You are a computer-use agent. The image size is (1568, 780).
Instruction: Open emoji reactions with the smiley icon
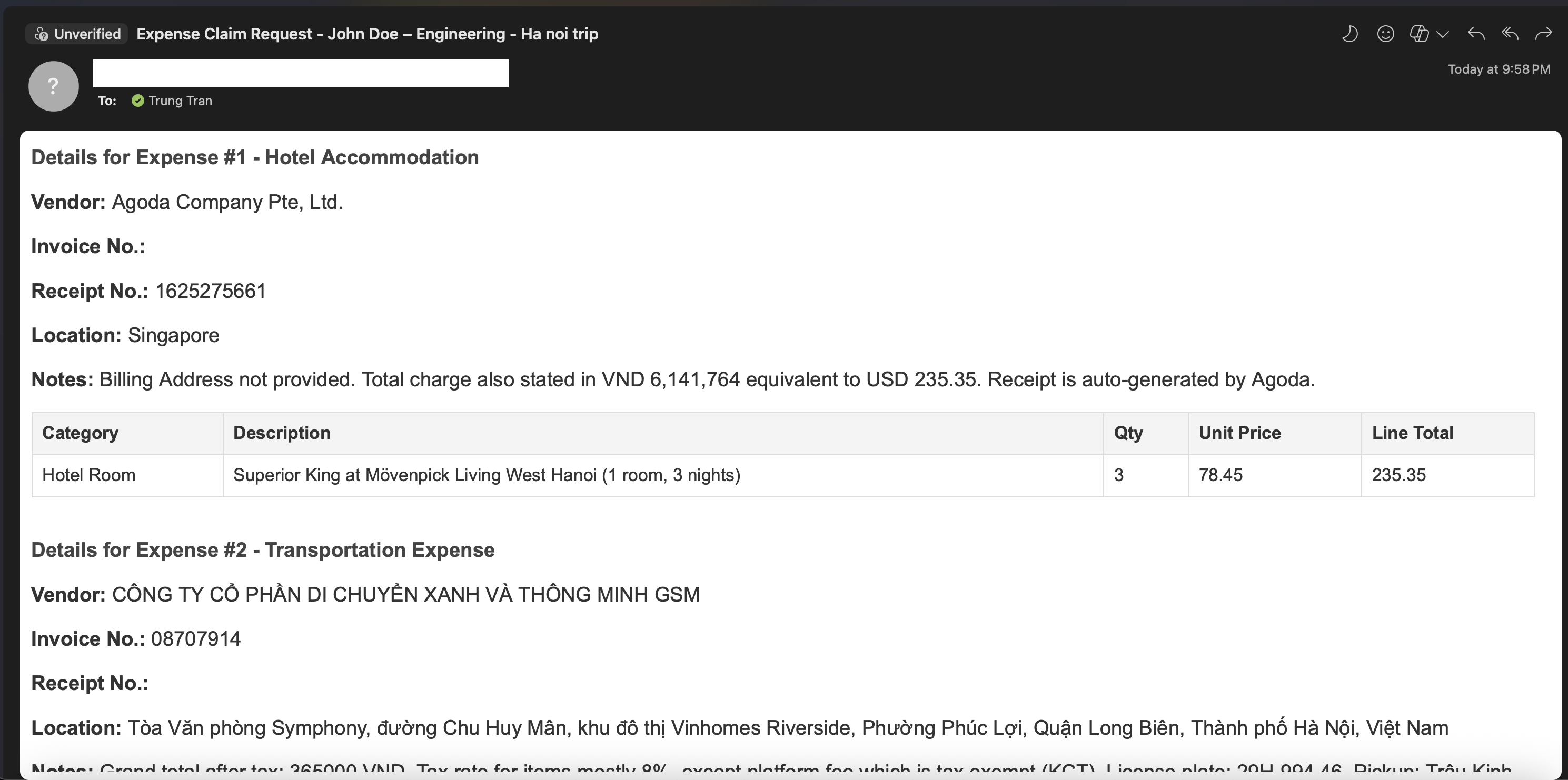coord(1385,34)
